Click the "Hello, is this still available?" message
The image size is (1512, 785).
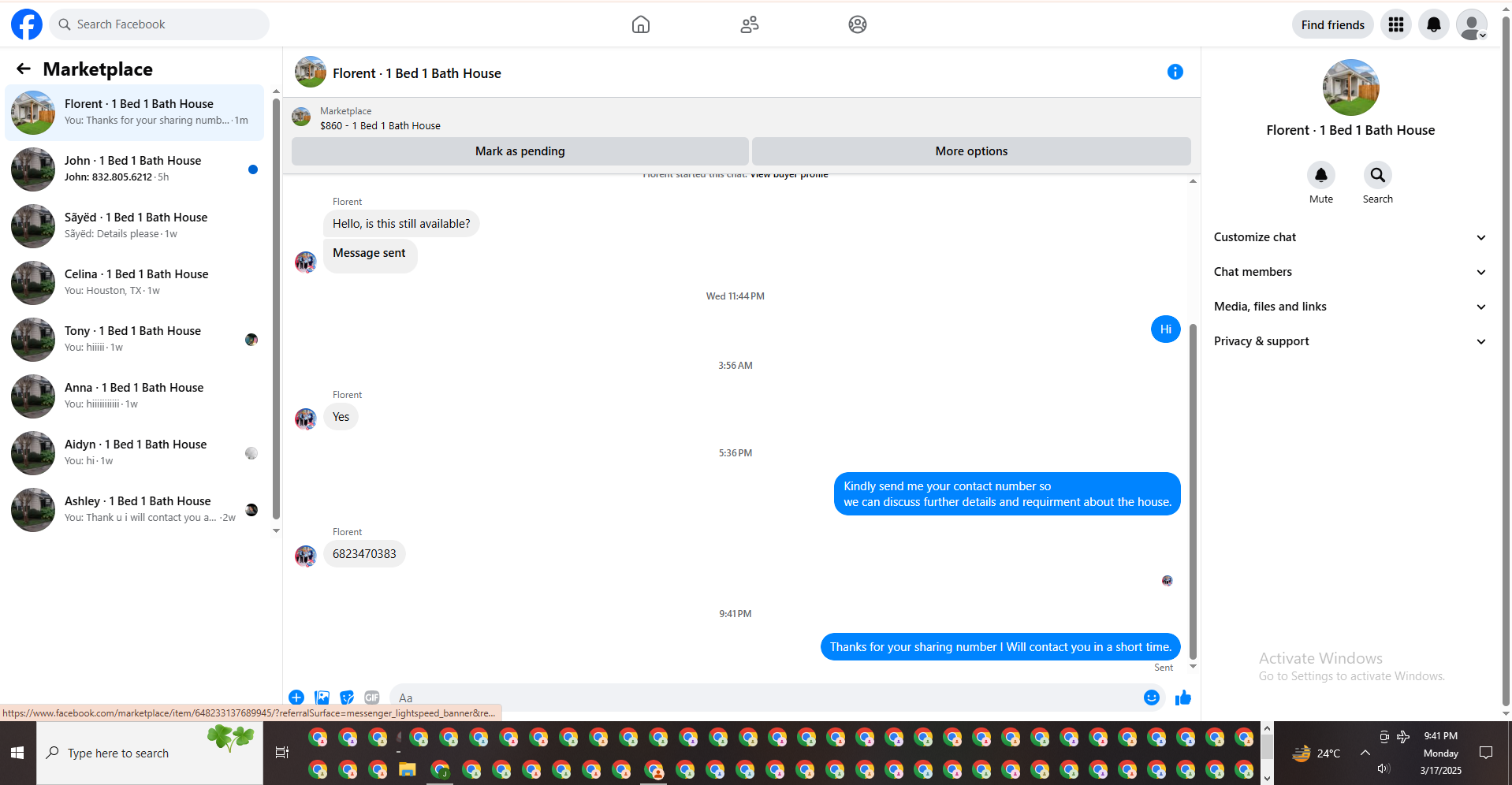401,224
